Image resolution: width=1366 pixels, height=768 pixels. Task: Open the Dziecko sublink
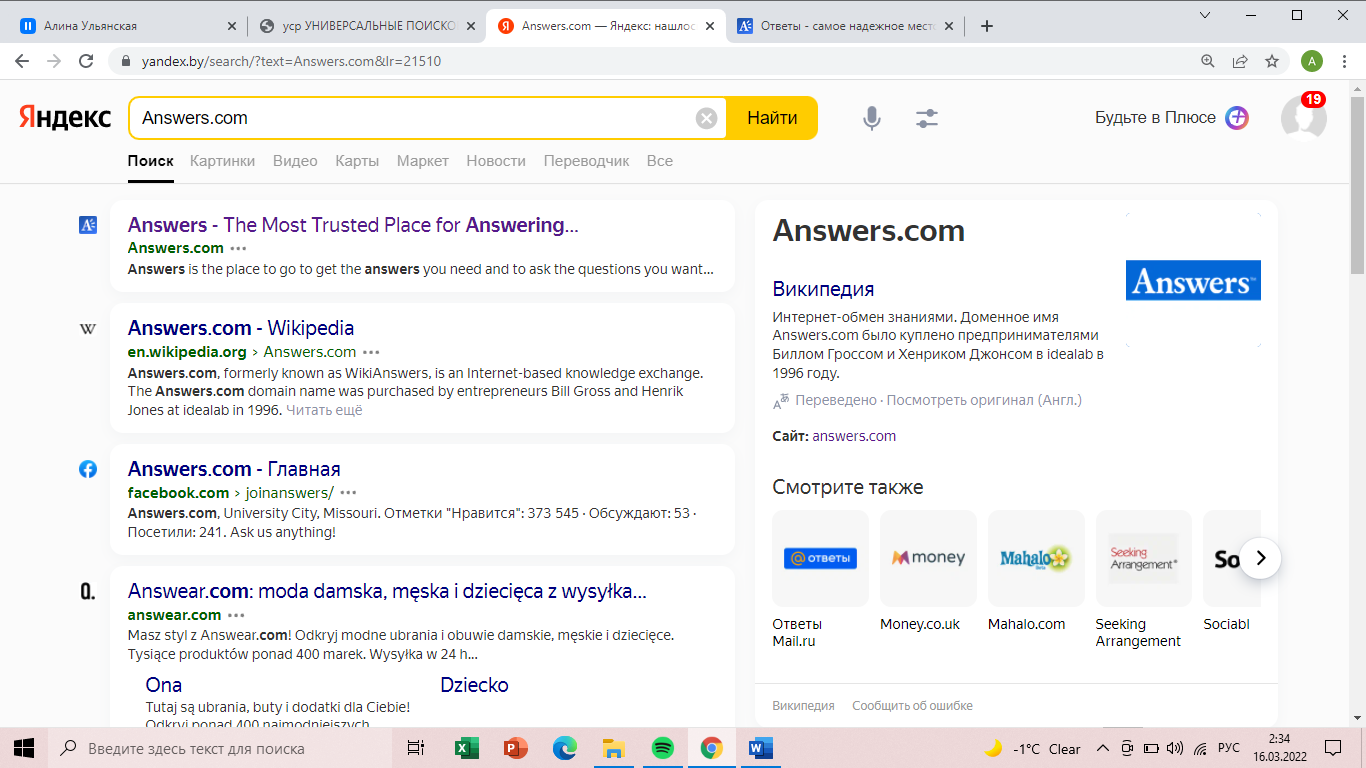pyautogui.click(x=474, y=685)
